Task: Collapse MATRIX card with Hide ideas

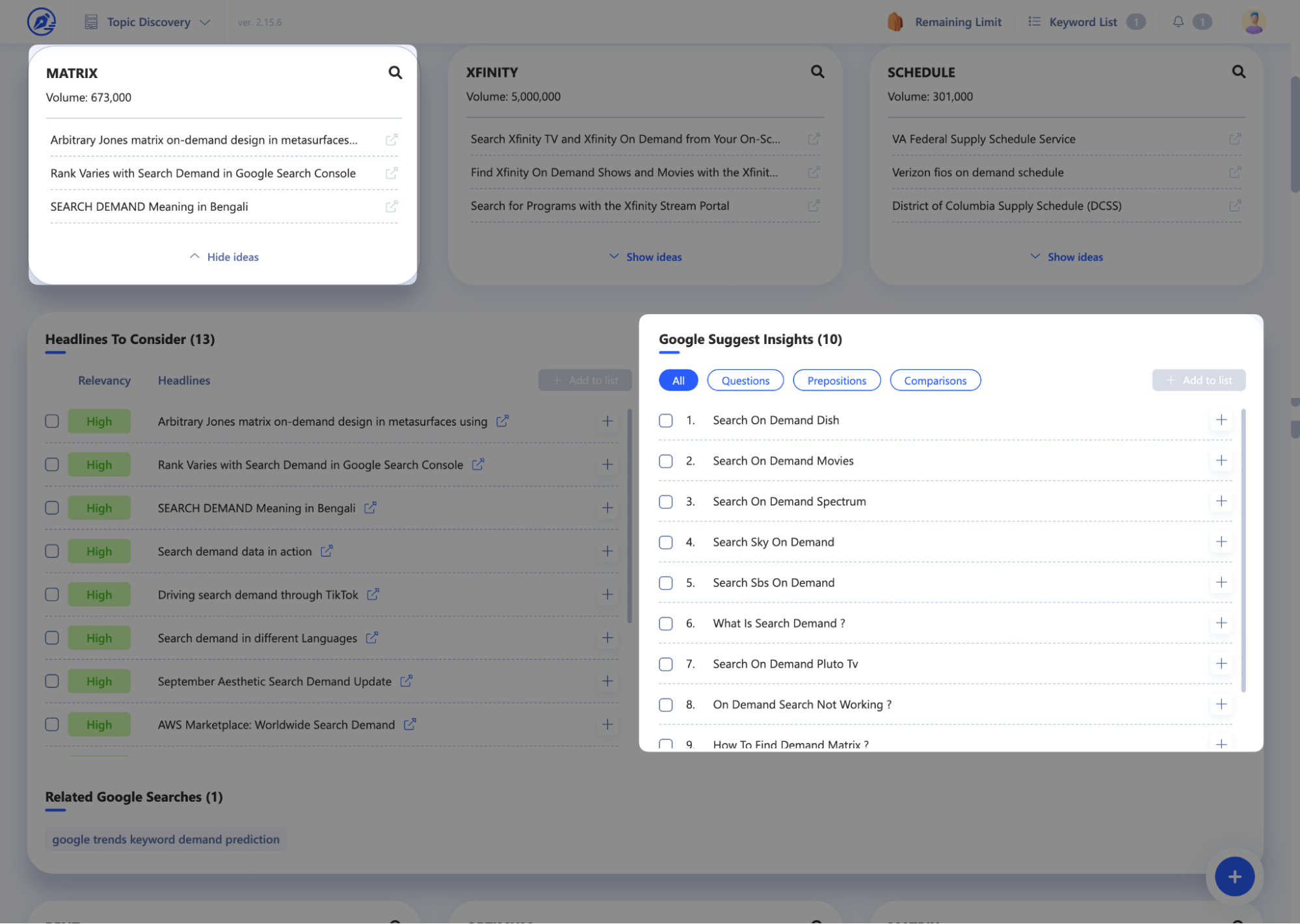Action: (224, 257)
